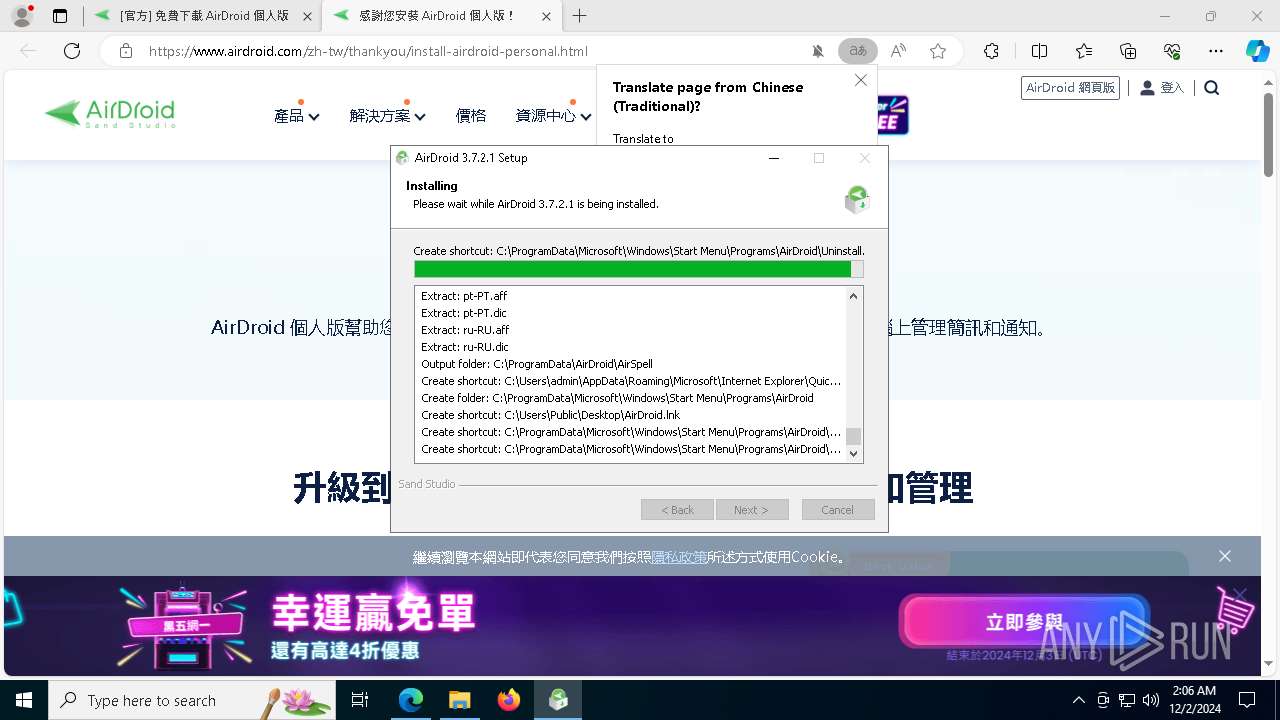Click the Back button in the installer
The width and height of the screenshot is (1280, 720).
coord(677,510)
